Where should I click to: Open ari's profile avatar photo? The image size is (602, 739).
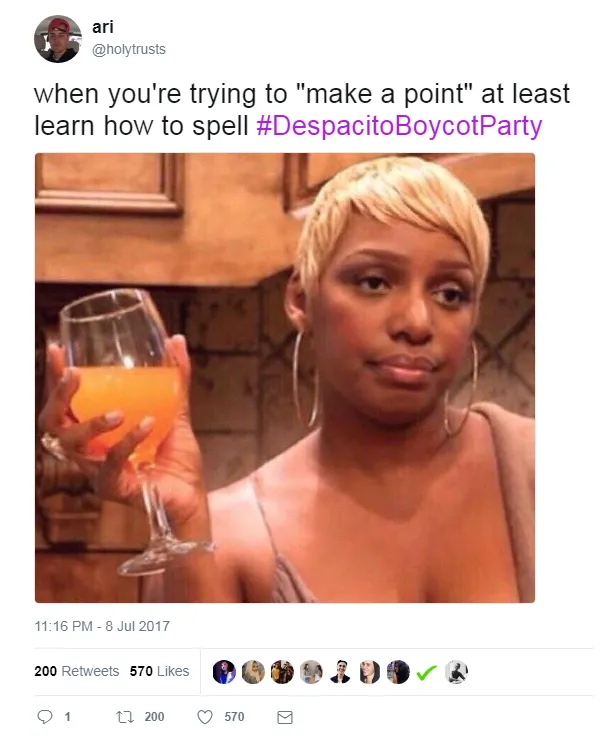coord(58,39)
